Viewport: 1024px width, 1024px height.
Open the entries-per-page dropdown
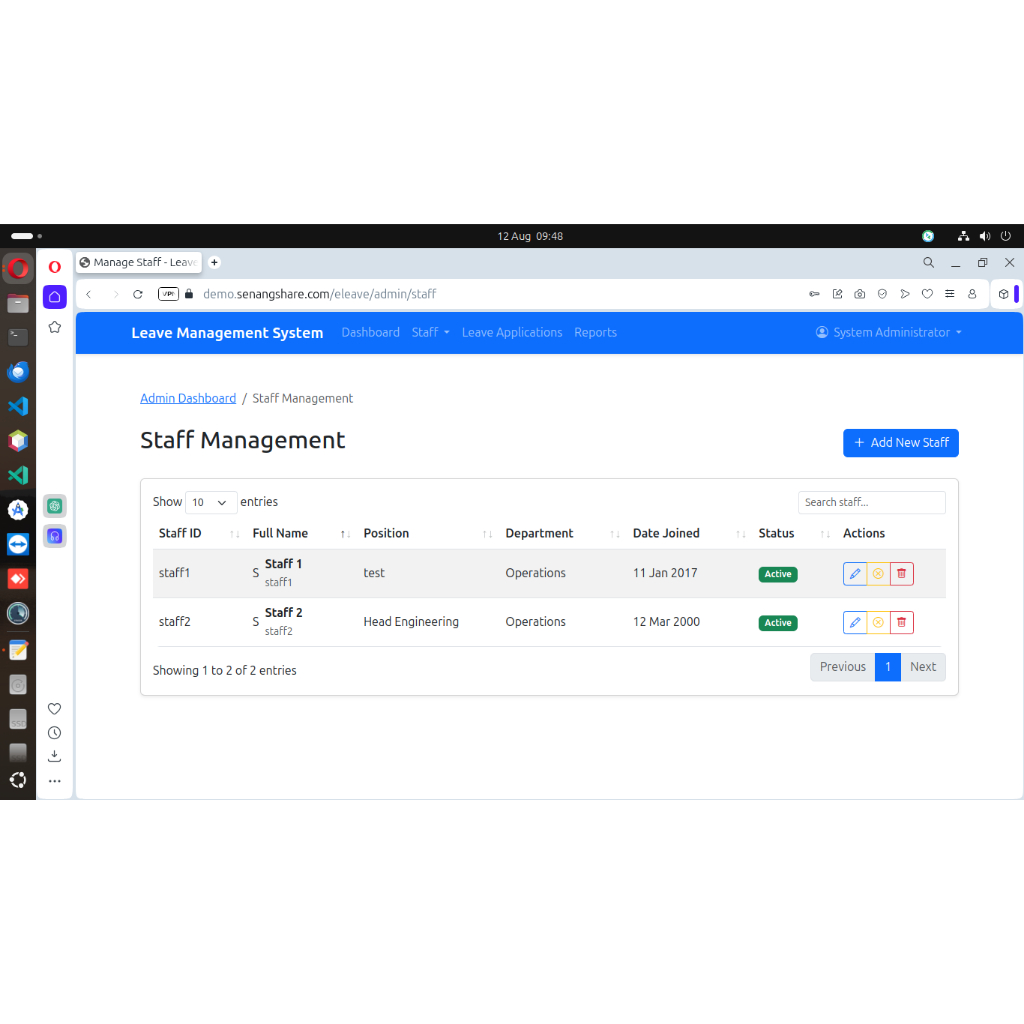pyautogui.click(x=211, y=502)
